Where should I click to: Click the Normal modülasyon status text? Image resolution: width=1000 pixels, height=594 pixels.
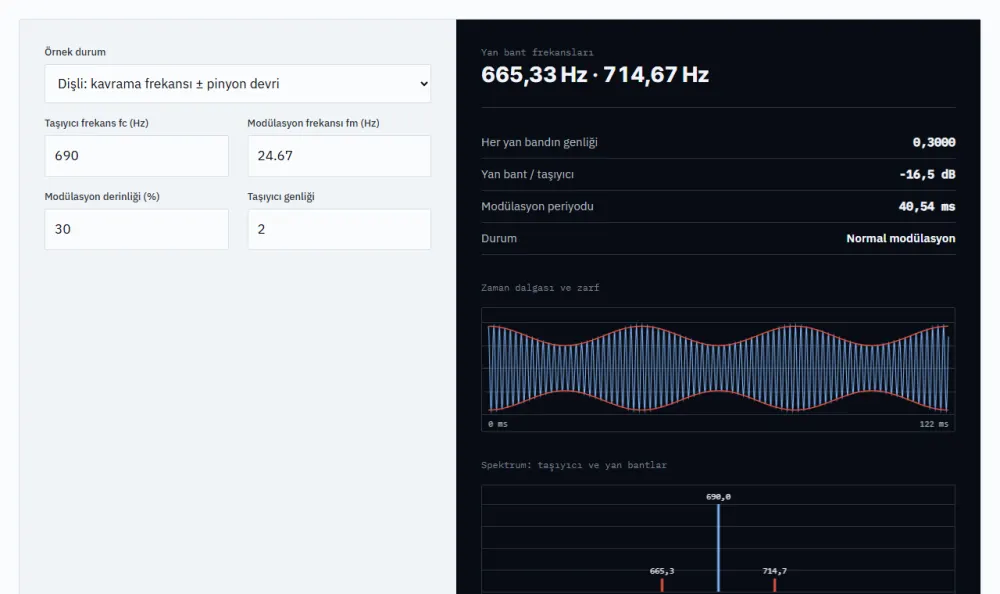[x=901, y=238]
